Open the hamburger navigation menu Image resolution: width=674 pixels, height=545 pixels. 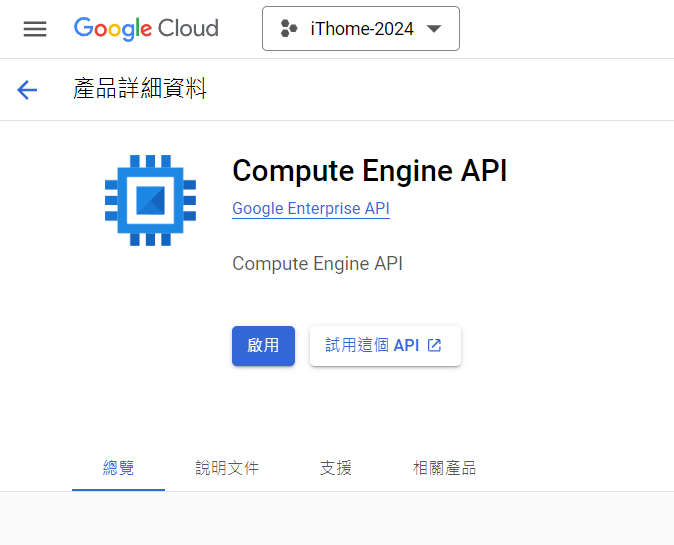[35, 29]
